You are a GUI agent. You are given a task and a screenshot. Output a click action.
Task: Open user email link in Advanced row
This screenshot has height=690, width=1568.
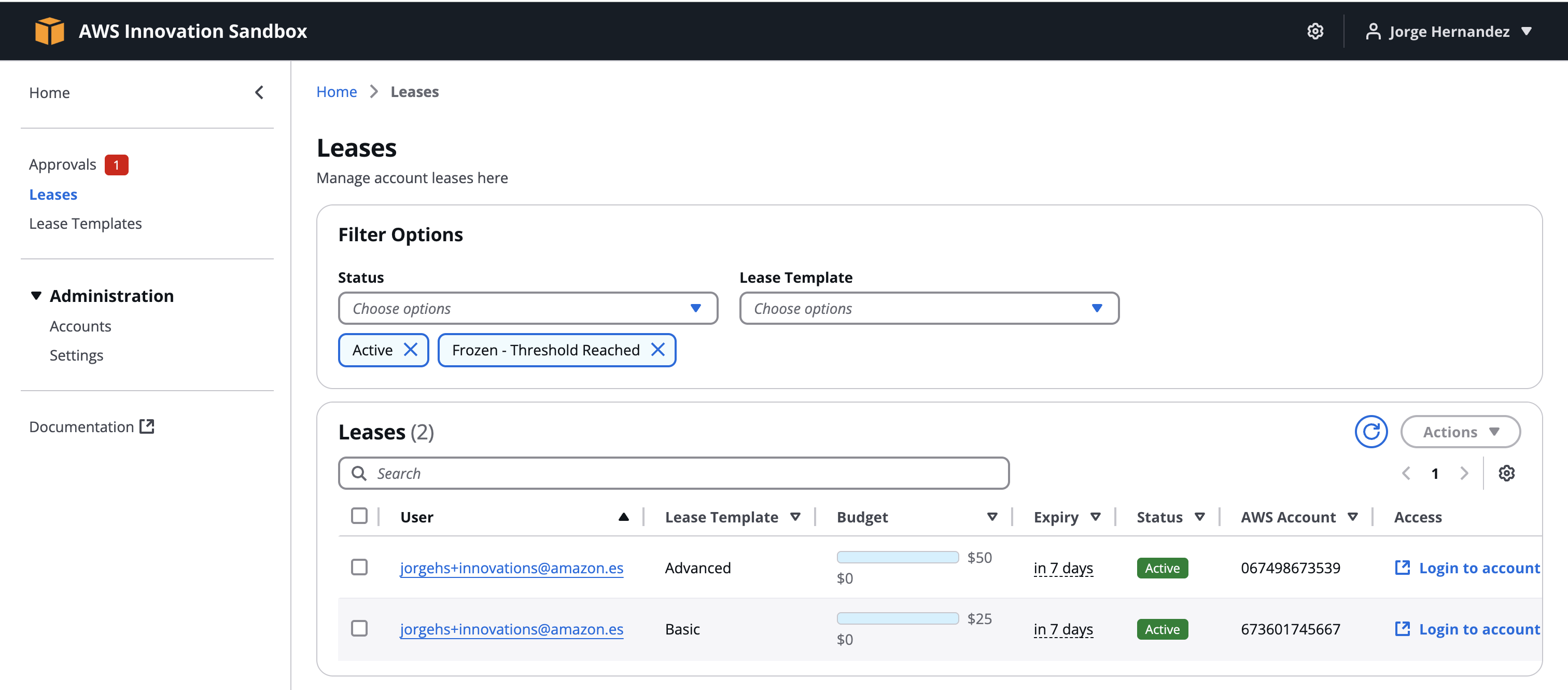point(511,568)
